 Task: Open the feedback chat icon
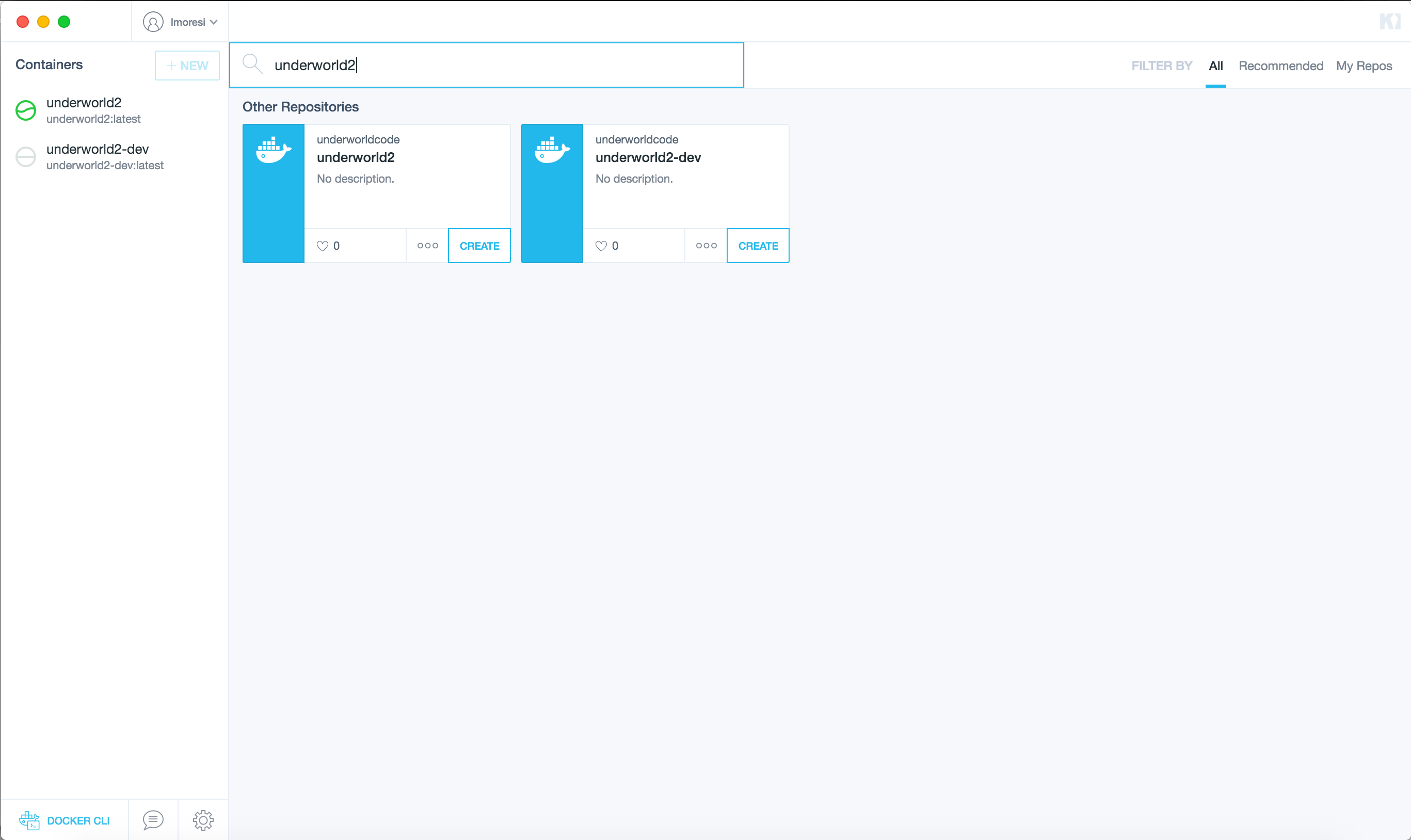[153, 820]
